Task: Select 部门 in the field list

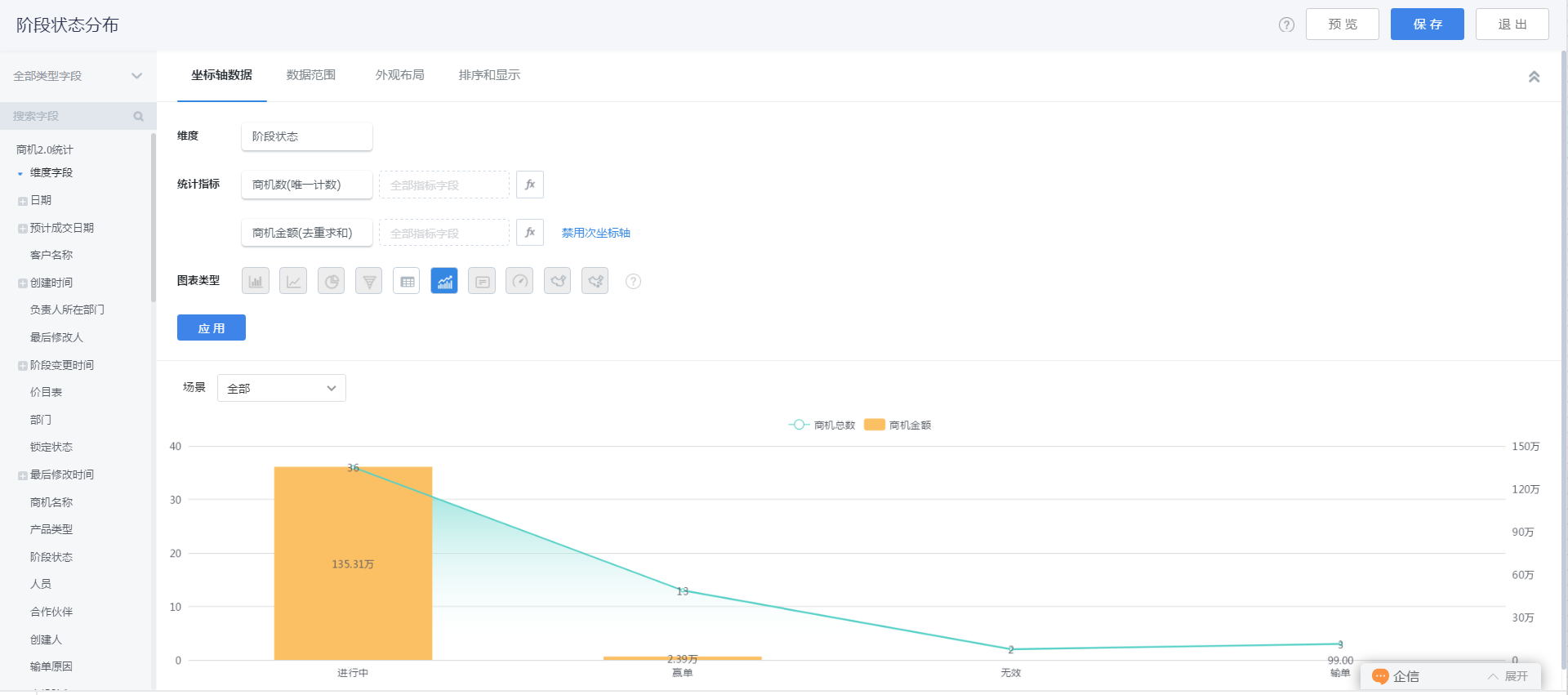Action: (41, 420)
